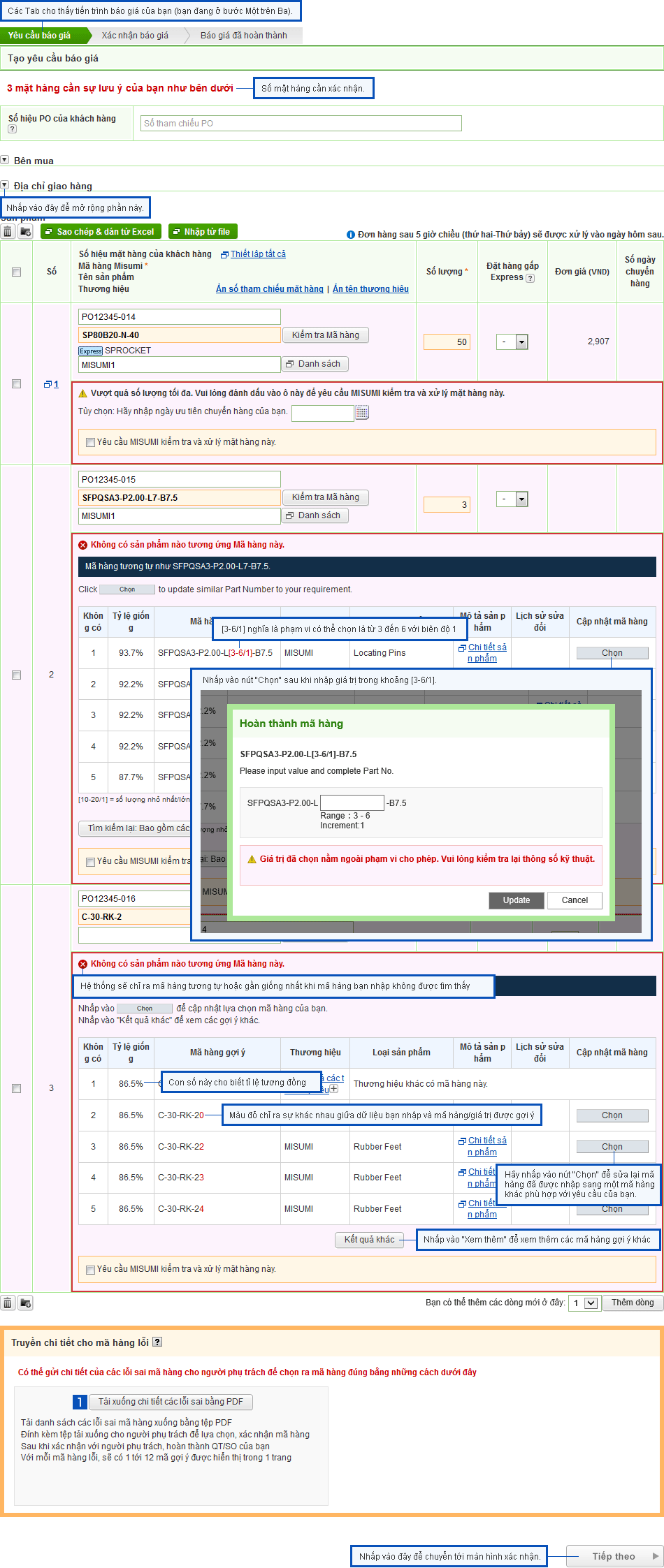Viewport: 664px width, 1568px height.
Task: Open the calendar date picker icon
Action: [x=362, y=413]
